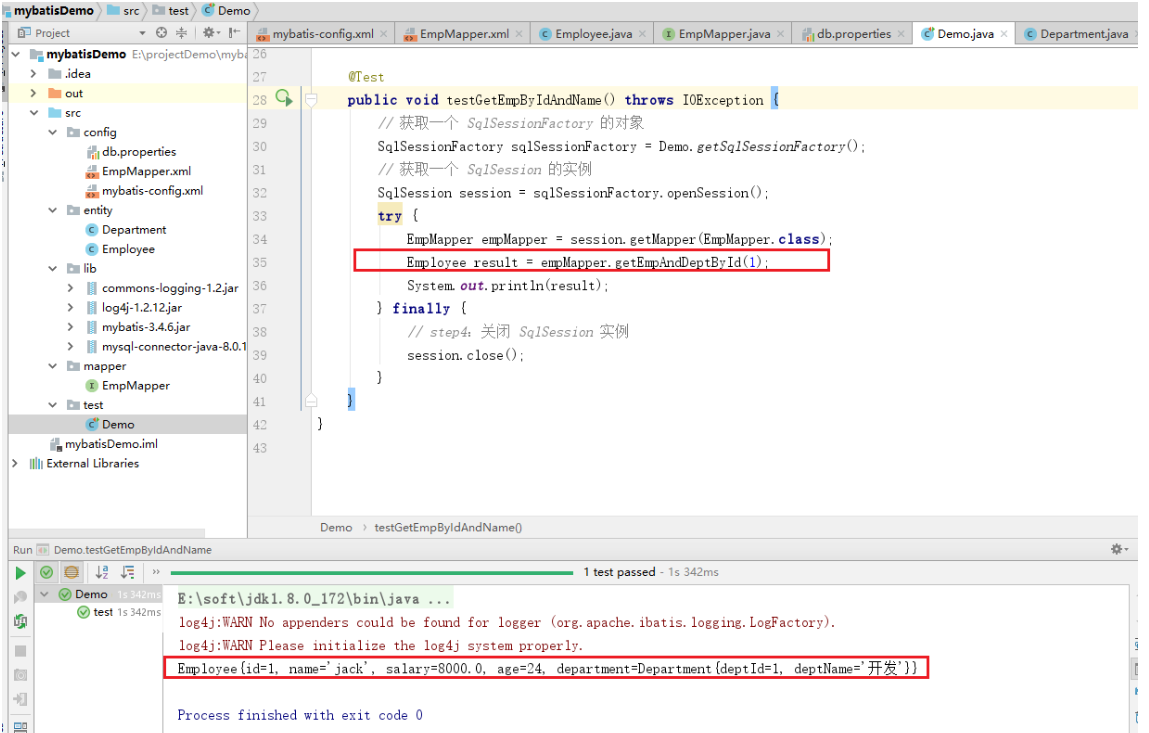Close the db.properties editor tab
1149x733 pixels.
(901, 34)
